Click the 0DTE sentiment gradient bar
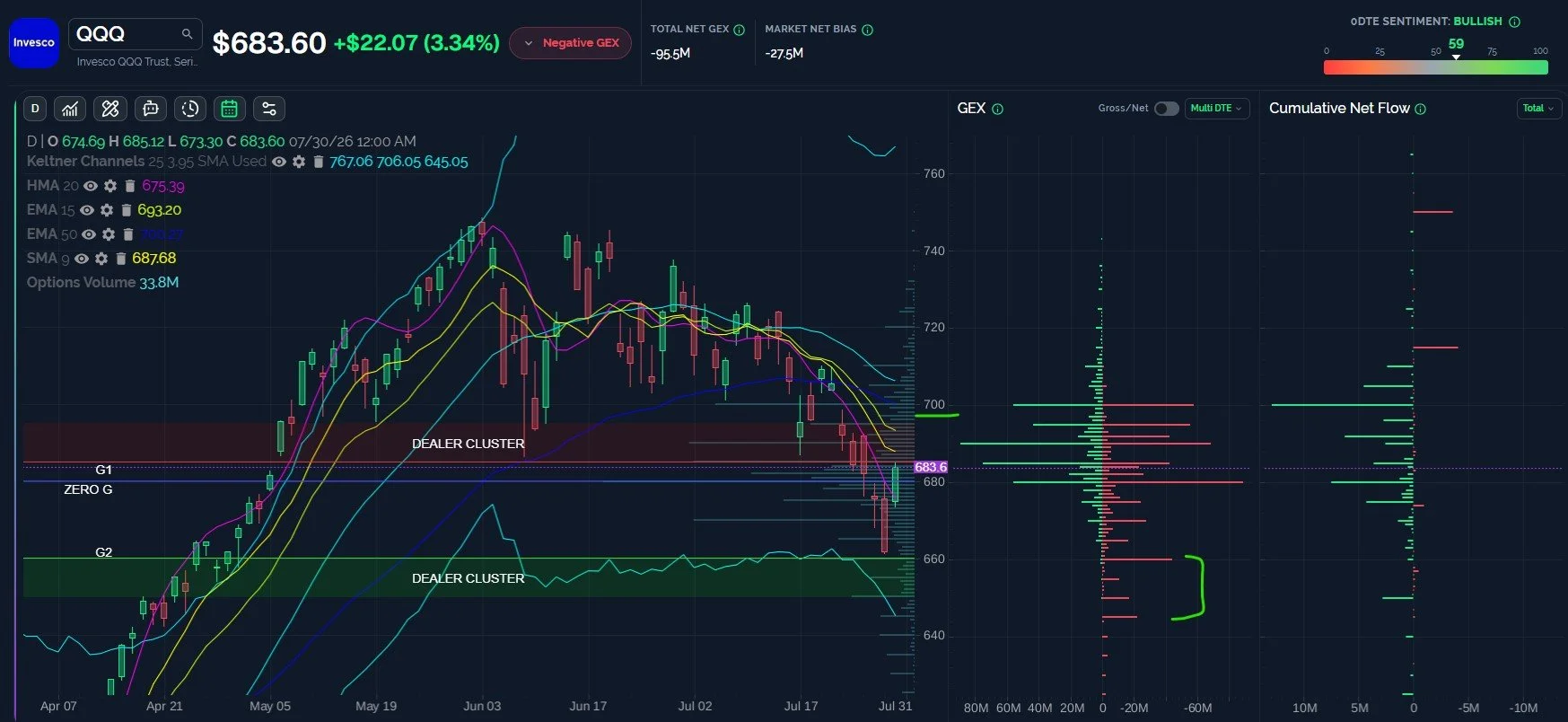The image size is (1568, 722). point(1435,67)
